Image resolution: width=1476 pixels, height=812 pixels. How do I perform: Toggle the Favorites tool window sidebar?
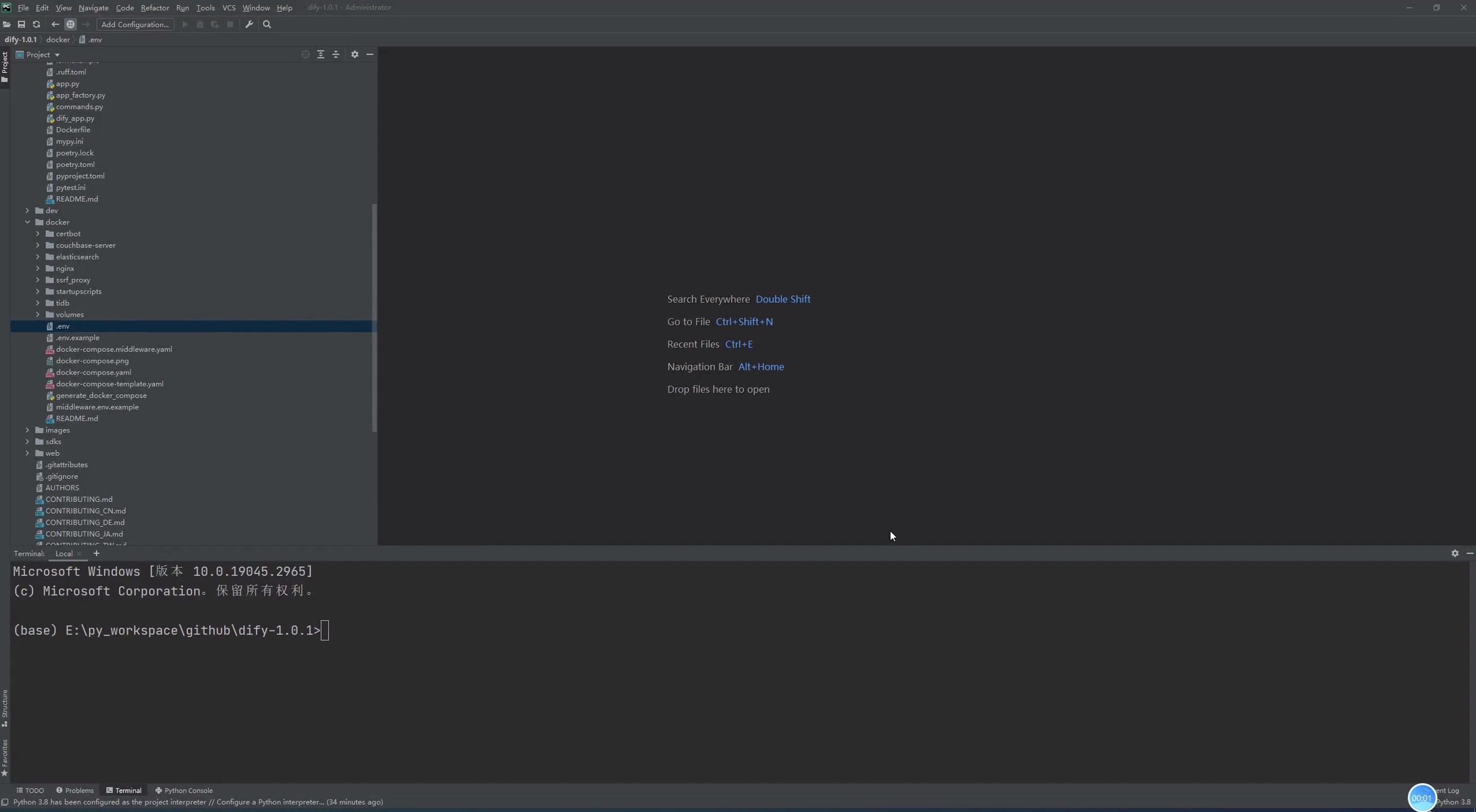click(5, 758)
